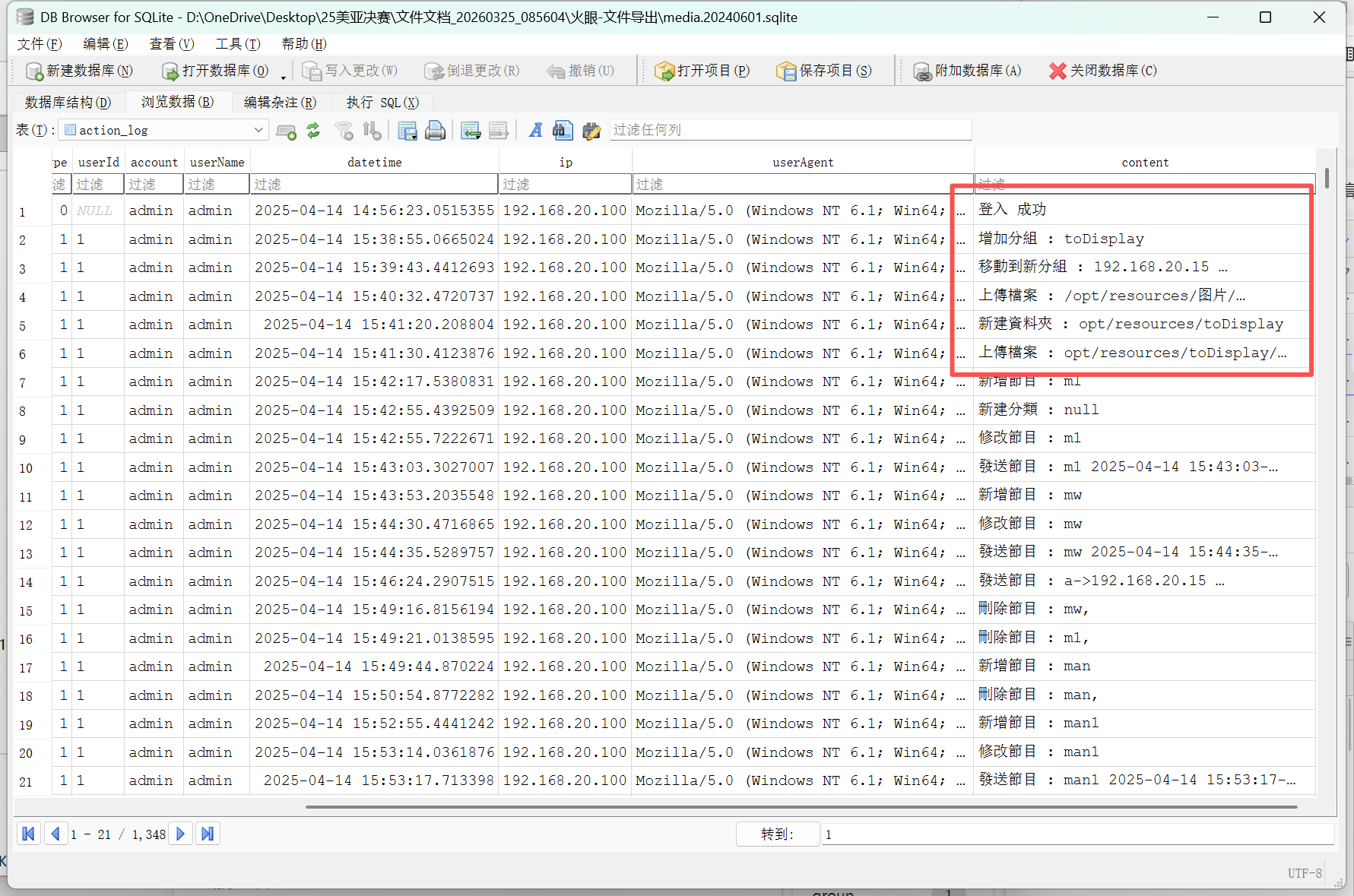This screenshot has width=1354, height=896.
Task: Click 倒退更改(R) to revert changes
Action: tap(472, 71)
